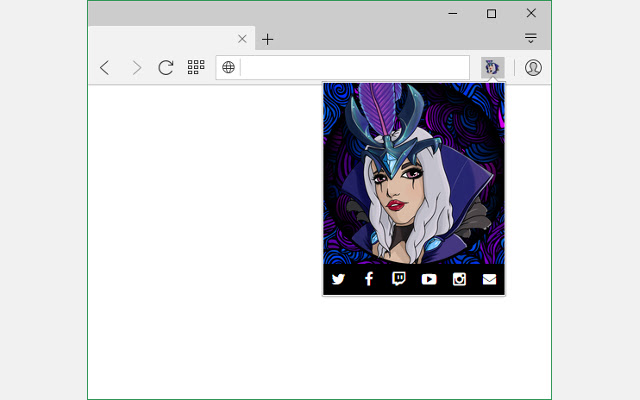
Task: Open the Facebook page icon
Action: (x=368, y=279)
